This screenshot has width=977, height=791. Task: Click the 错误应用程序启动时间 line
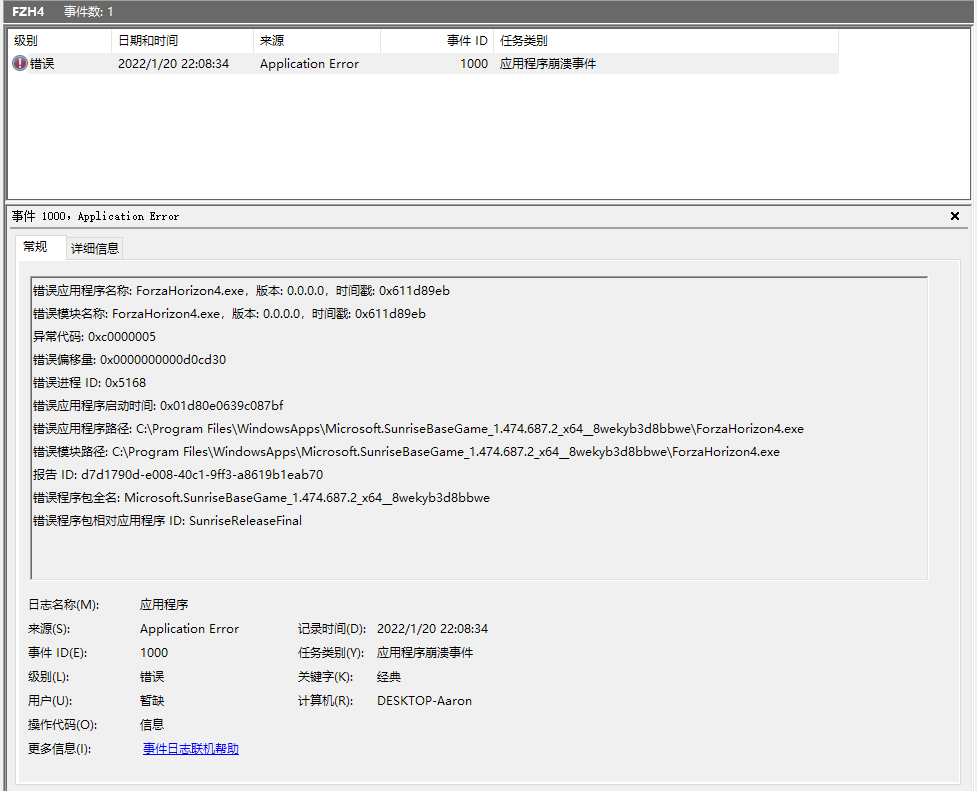click(x=158, y=406)
